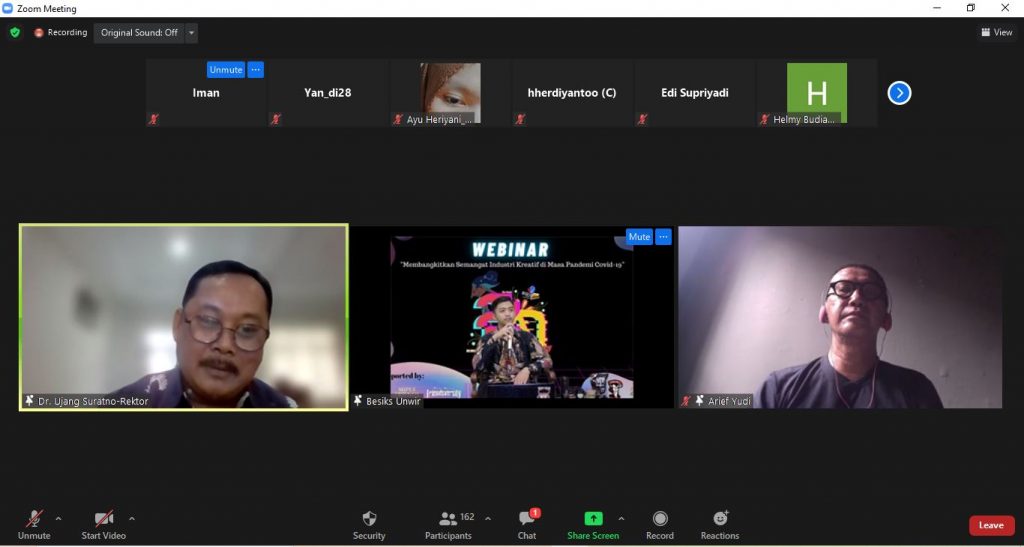Screen dimensions: 1024x547
Task: Open the Participants panel
Action: click(448, 518)
